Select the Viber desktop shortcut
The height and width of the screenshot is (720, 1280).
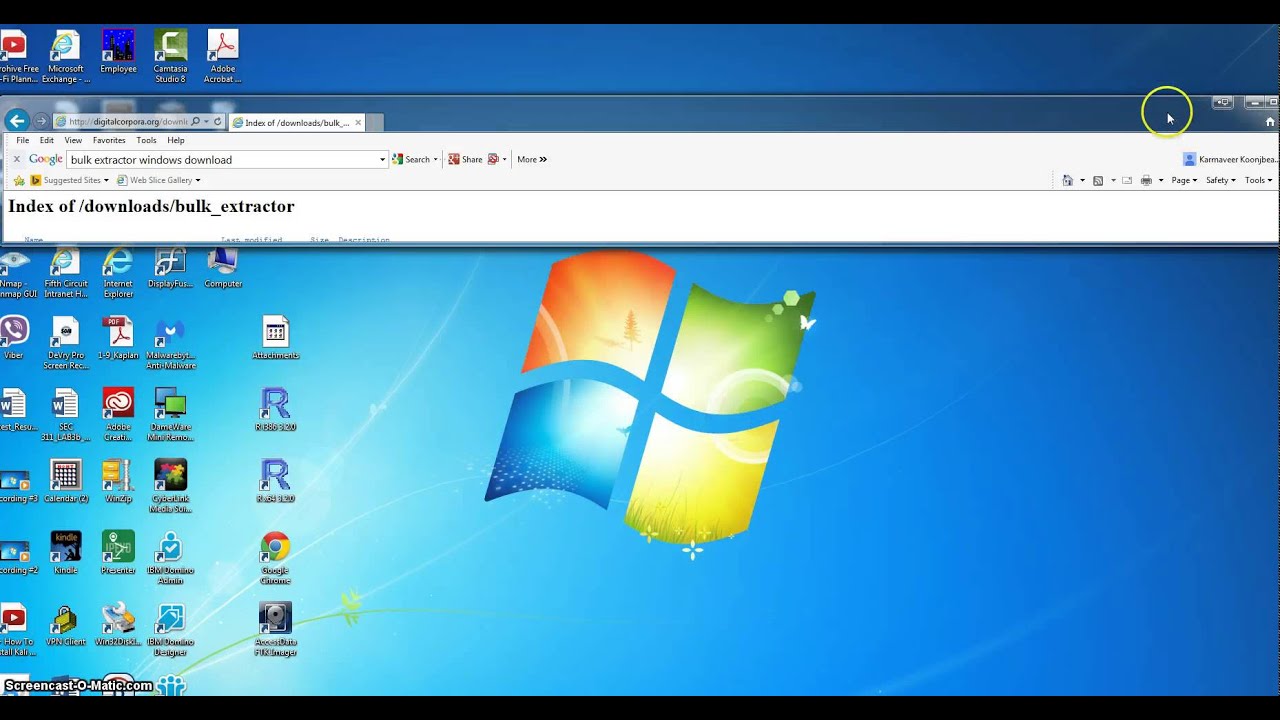13,338
